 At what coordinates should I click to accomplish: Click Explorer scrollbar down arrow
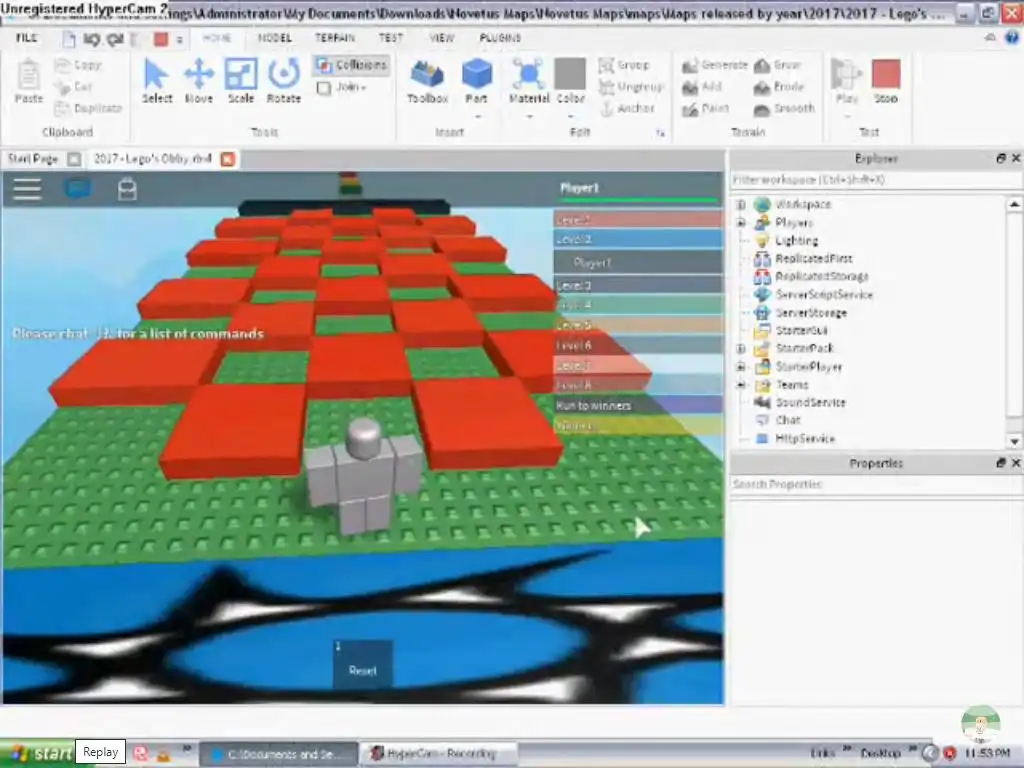tap(1014, 441)
